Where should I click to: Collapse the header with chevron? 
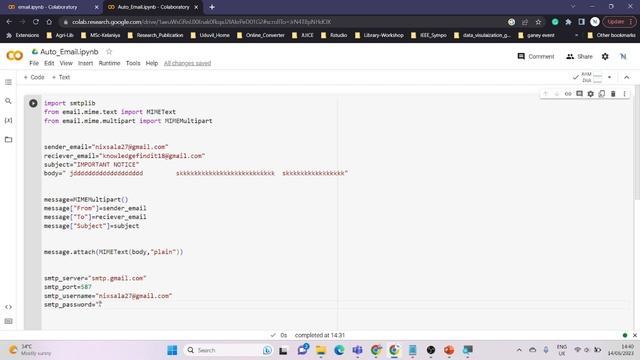coord(627,77)
